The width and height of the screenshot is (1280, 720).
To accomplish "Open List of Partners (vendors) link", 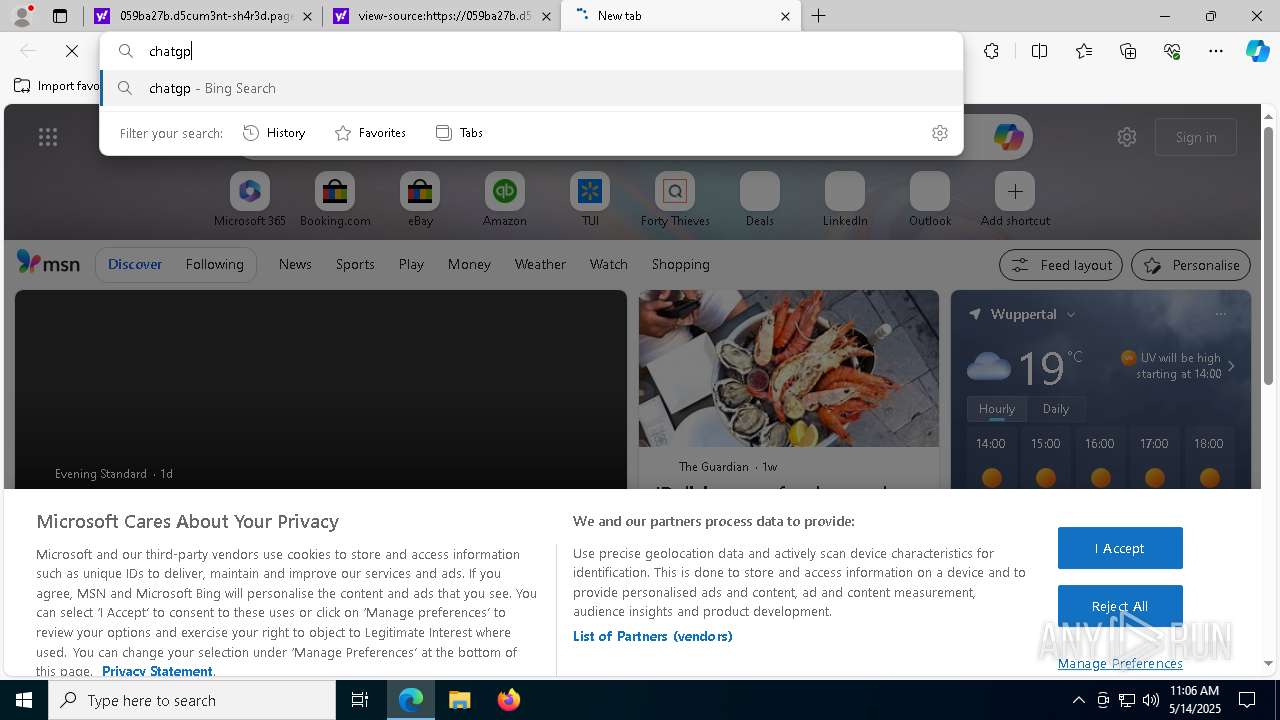I will tap(653, 636).
